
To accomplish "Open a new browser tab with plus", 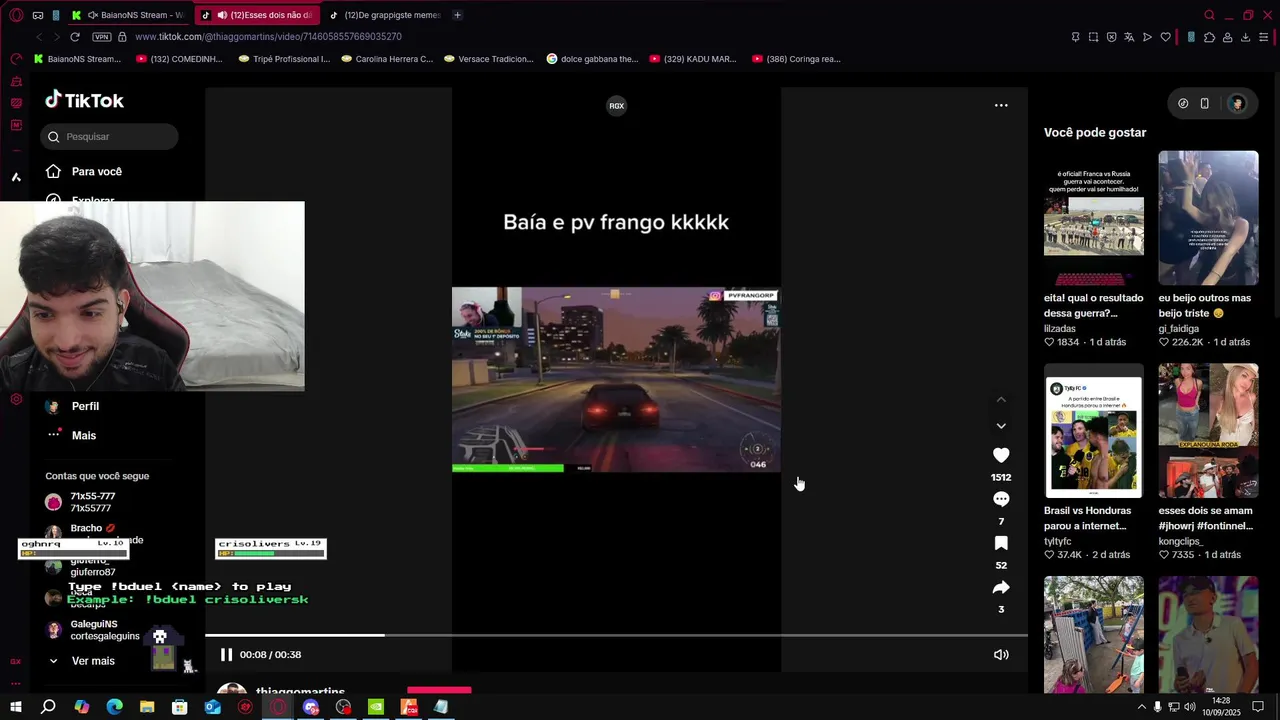I will click(457, 15).
